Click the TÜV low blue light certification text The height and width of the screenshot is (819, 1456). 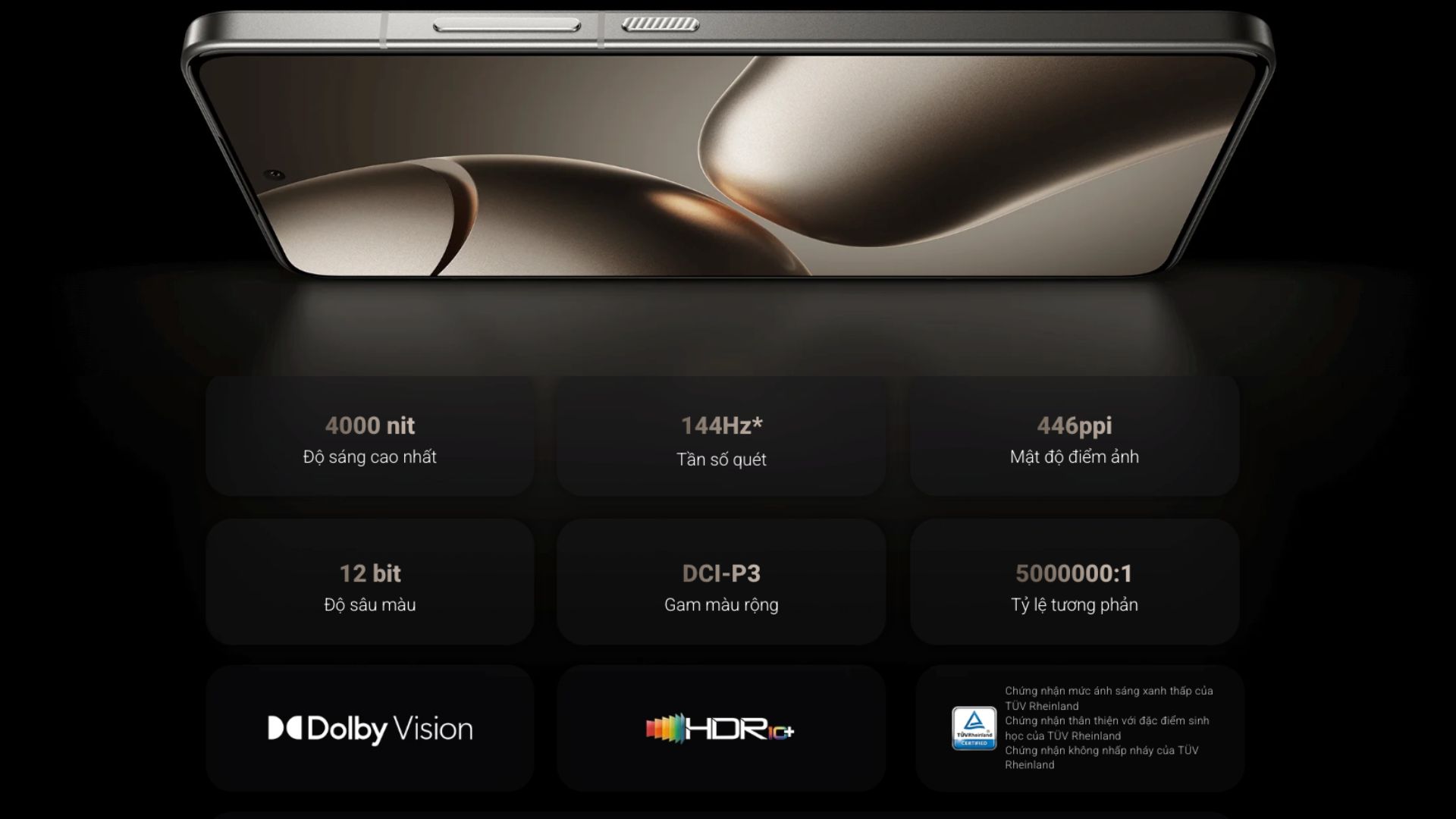click(1109, 698)
